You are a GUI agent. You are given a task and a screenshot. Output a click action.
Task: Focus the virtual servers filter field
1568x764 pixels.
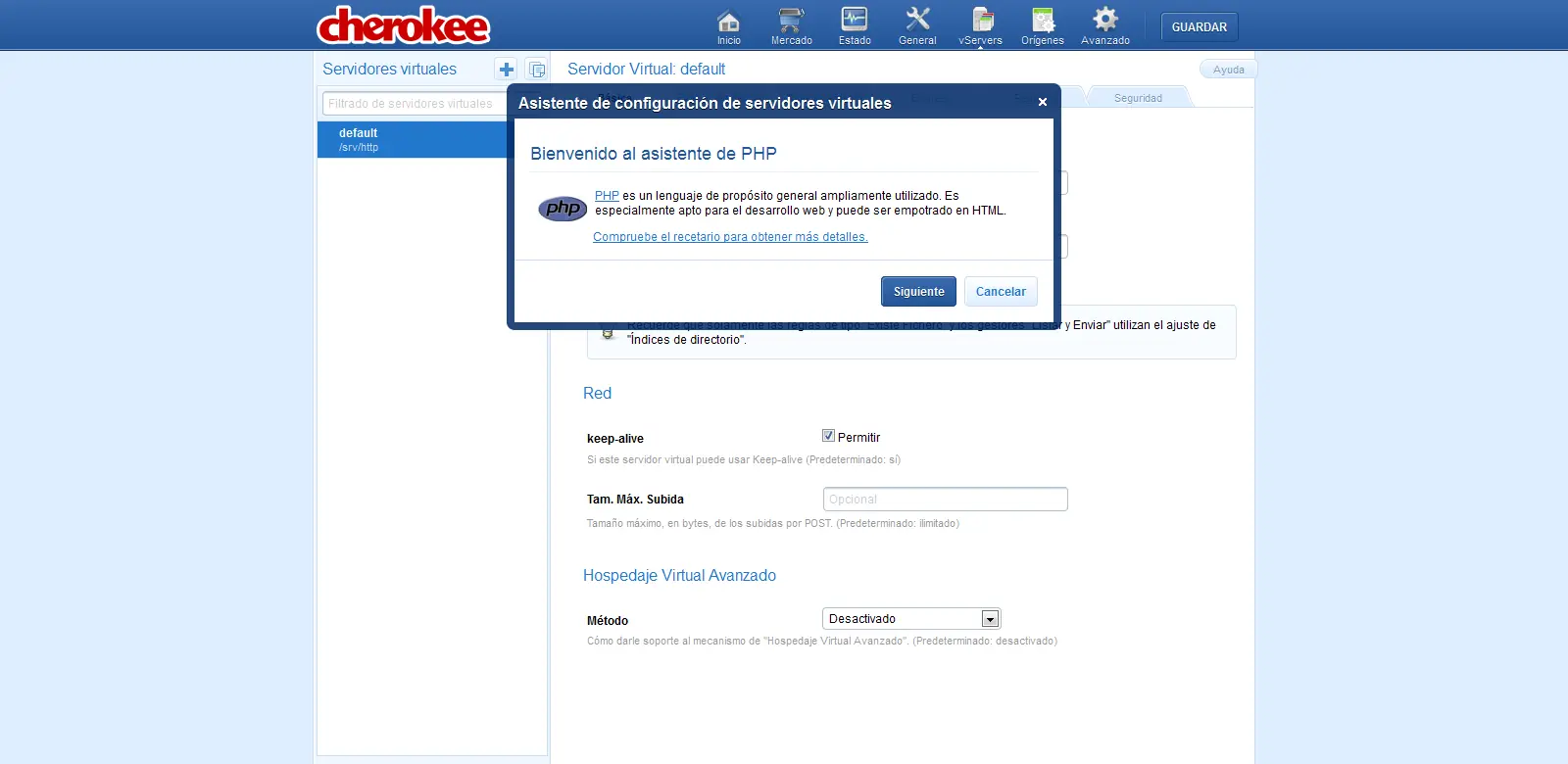(x=416, y=103)
